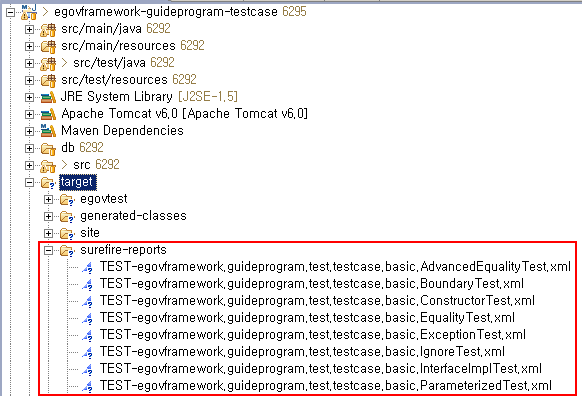Select the IgnoreTest.xml report file
The width and height of the screenshot is (582, 396).
click(x=302, y=352)
